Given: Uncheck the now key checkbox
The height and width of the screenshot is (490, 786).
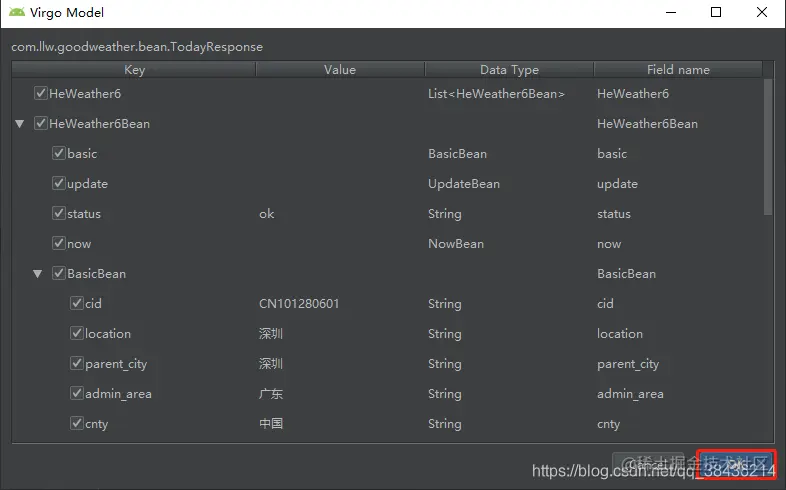Looking at the screenshot, I should (x=59, y=243).
